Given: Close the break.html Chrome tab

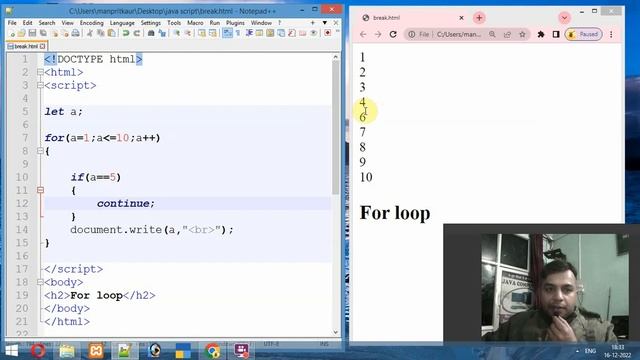Looking at the screenshot, I should pyautogui.click(x=461, y=18).
